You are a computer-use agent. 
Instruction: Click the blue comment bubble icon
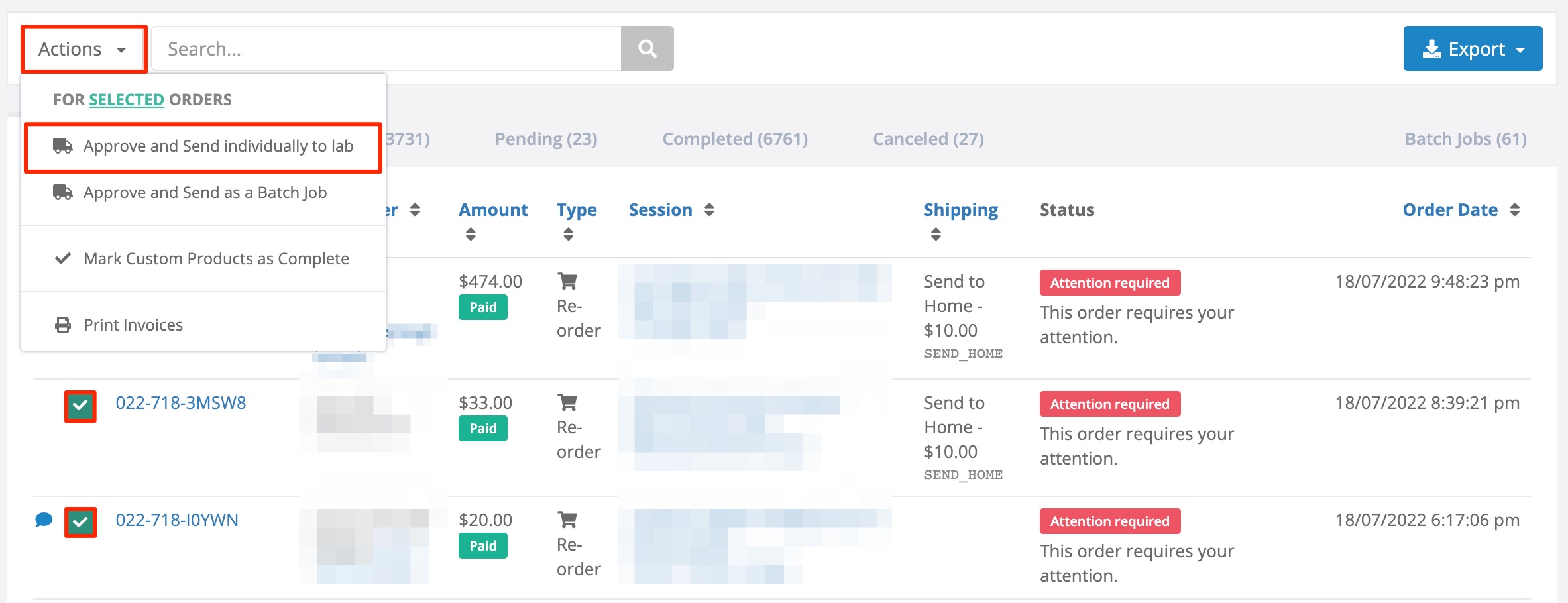pyautogui.click(x=44, y=520)
